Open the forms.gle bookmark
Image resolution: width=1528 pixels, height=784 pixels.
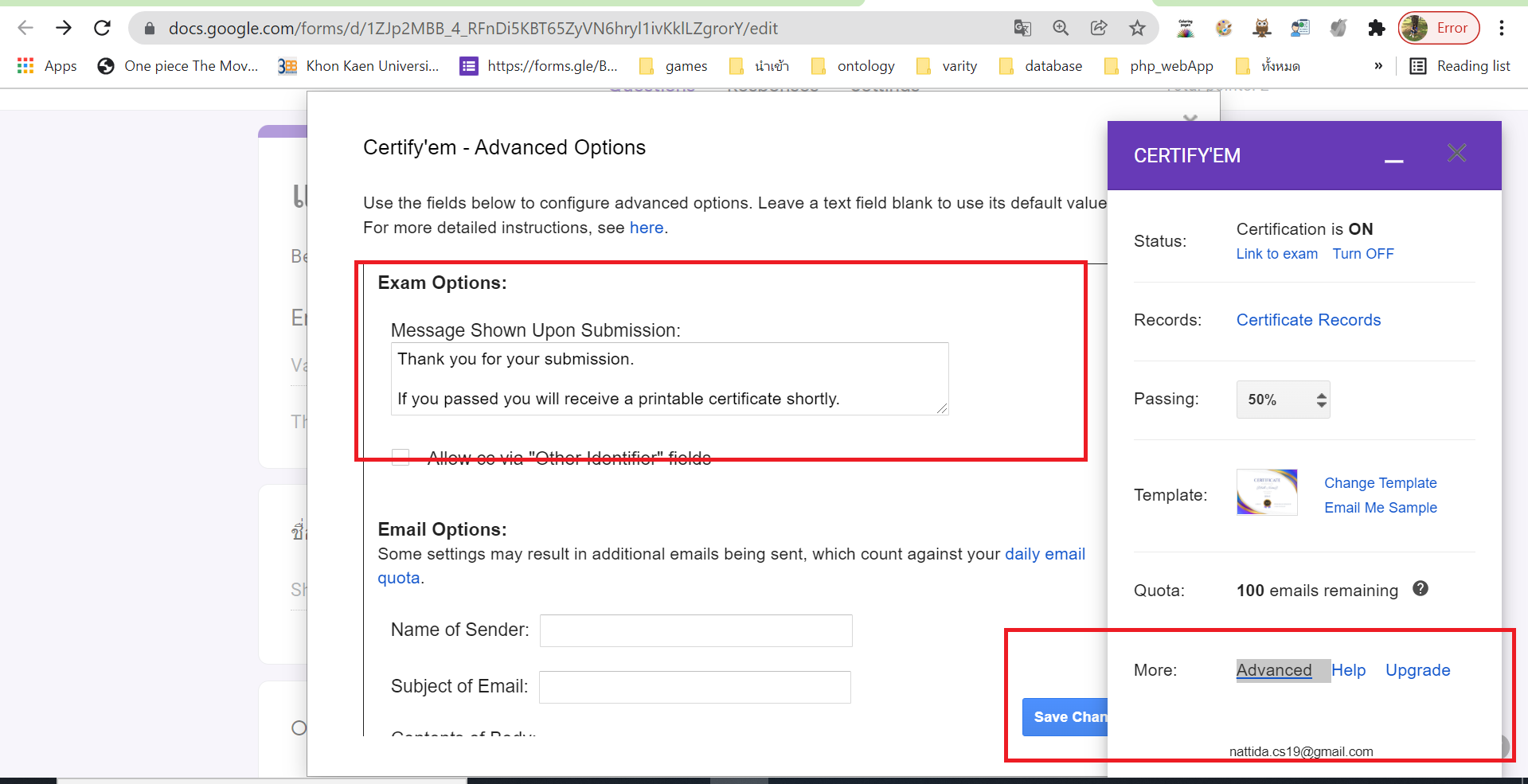click(x=539, y=66)
